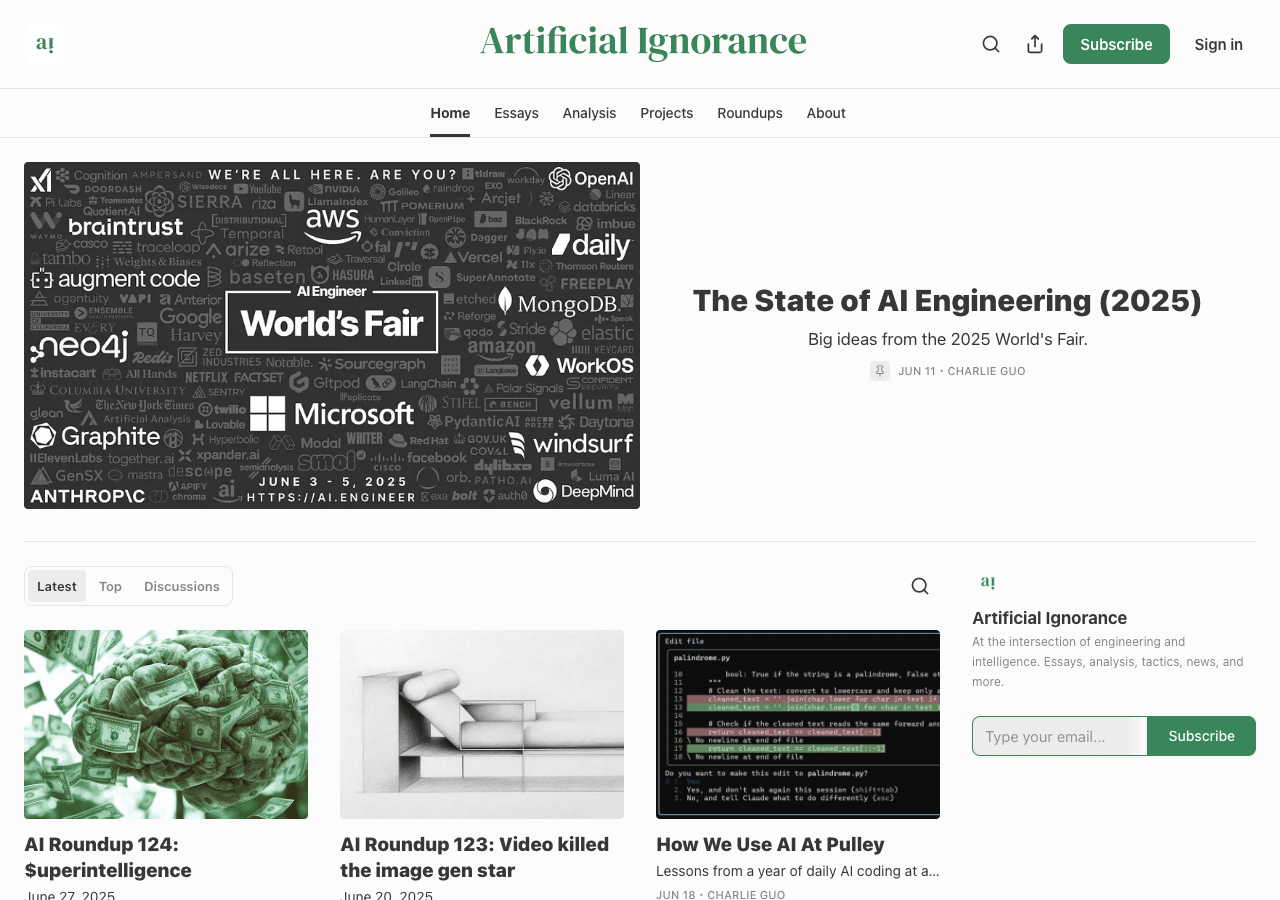1280x900 pixels.
Task: Click the search icon above the posts list
Action: click(920, 586)
